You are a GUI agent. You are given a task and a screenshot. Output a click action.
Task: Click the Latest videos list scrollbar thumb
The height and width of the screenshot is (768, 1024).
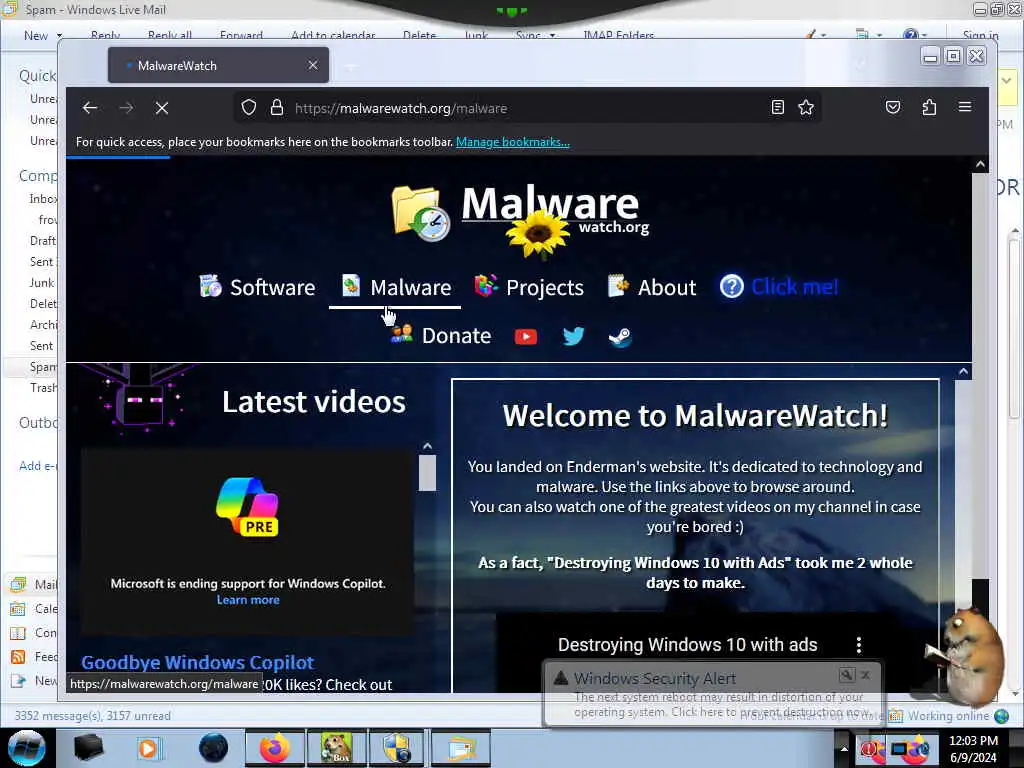click(x=427, y=472)
